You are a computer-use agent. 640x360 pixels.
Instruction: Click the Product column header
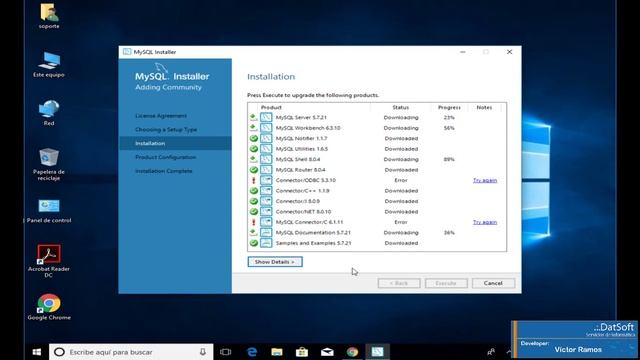click(x=271, y=107)
